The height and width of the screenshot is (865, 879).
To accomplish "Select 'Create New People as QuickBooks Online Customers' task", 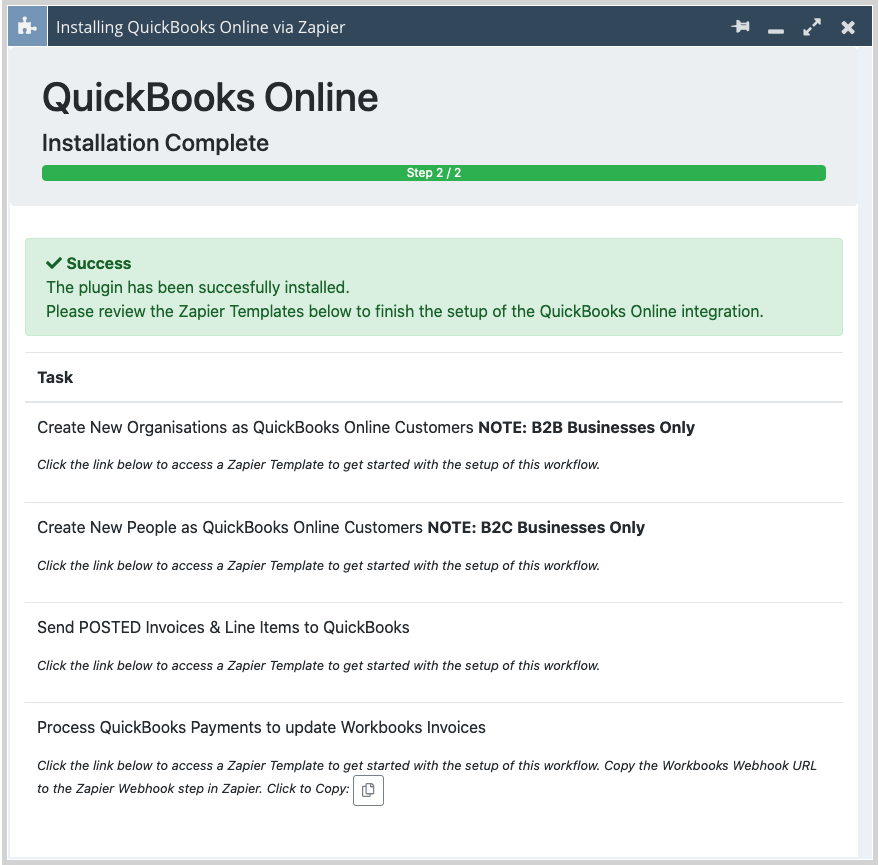I will click(230, 528).
